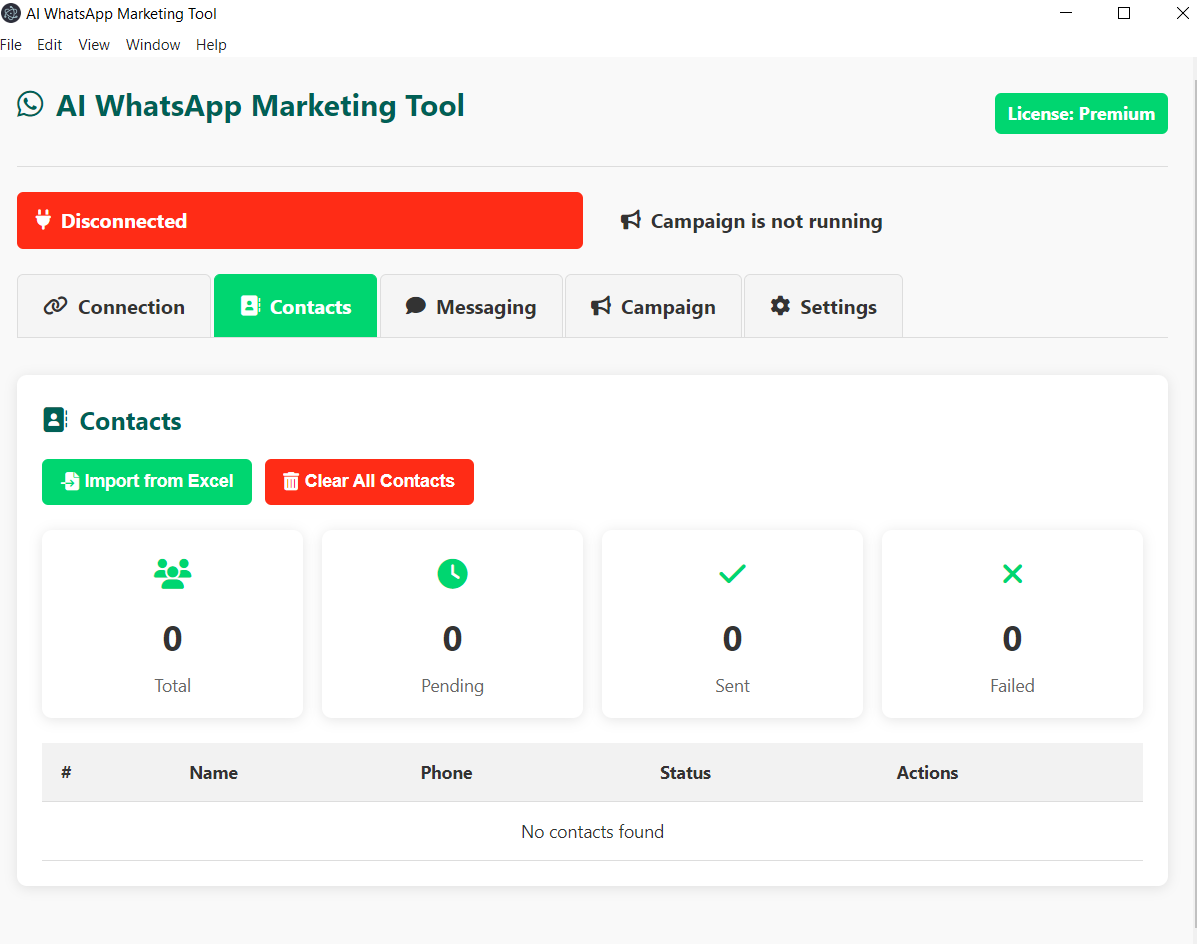The height and width of the screenshot is (944, 1197).
Task: Click Clear All Contacts button
Action: tap(369, 482)
